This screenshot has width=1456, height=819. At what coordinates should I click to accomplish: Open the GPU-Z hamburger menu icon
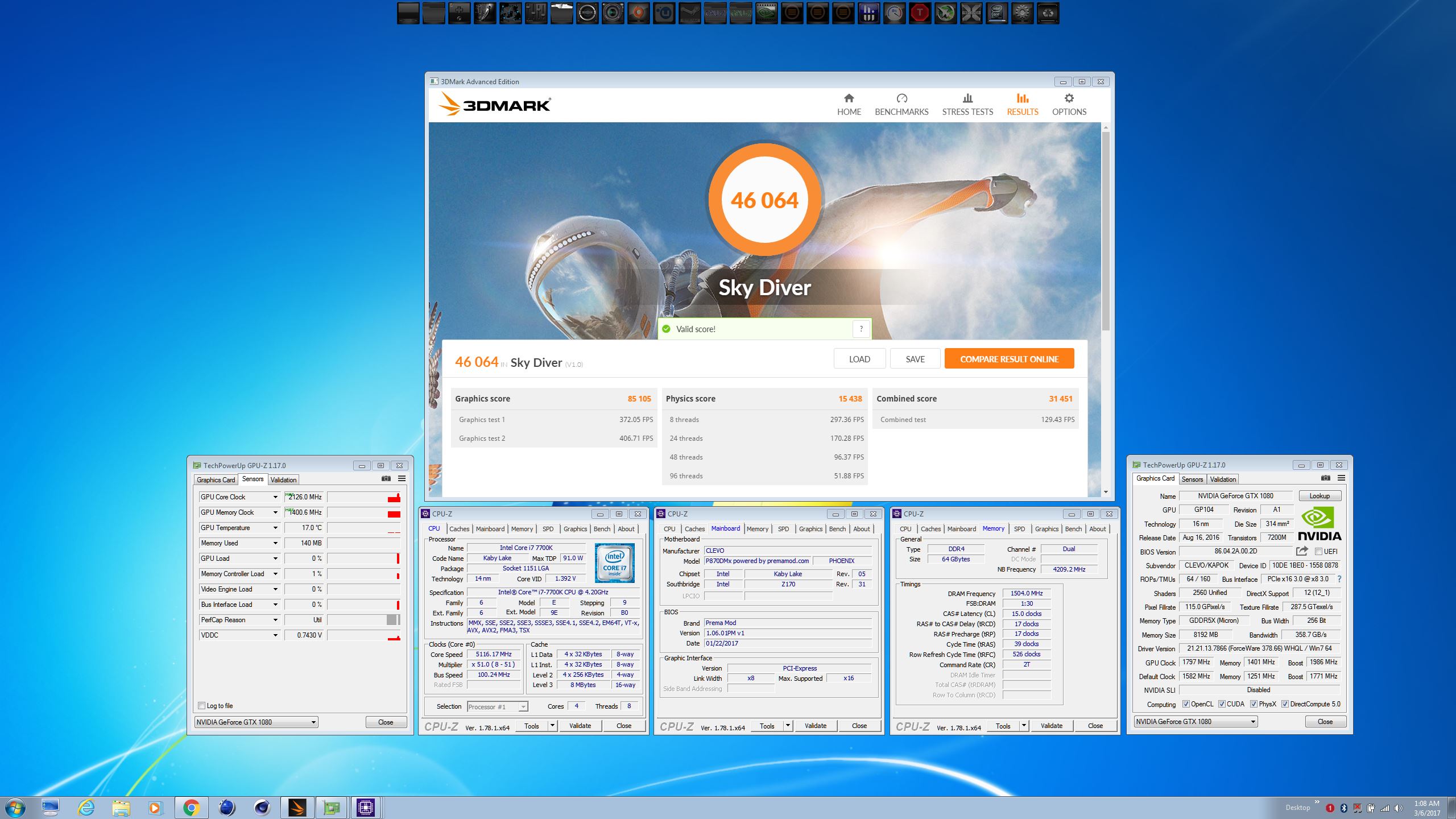click(402, 479)
